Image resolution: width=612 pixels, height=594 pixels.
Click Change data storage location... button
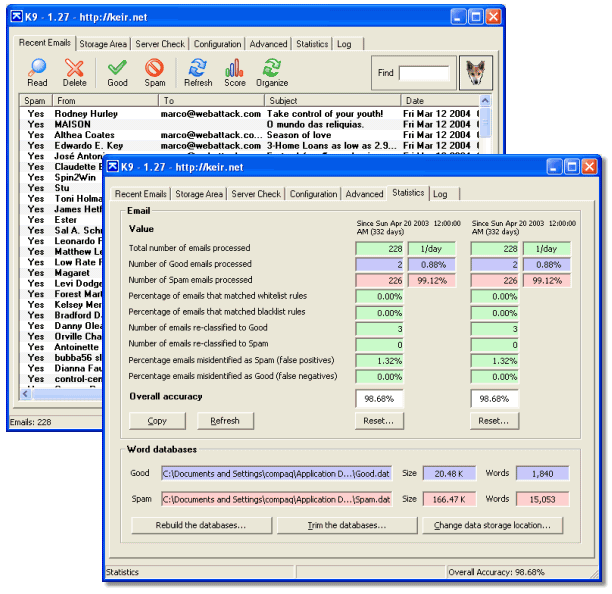(x=492, y=525)
